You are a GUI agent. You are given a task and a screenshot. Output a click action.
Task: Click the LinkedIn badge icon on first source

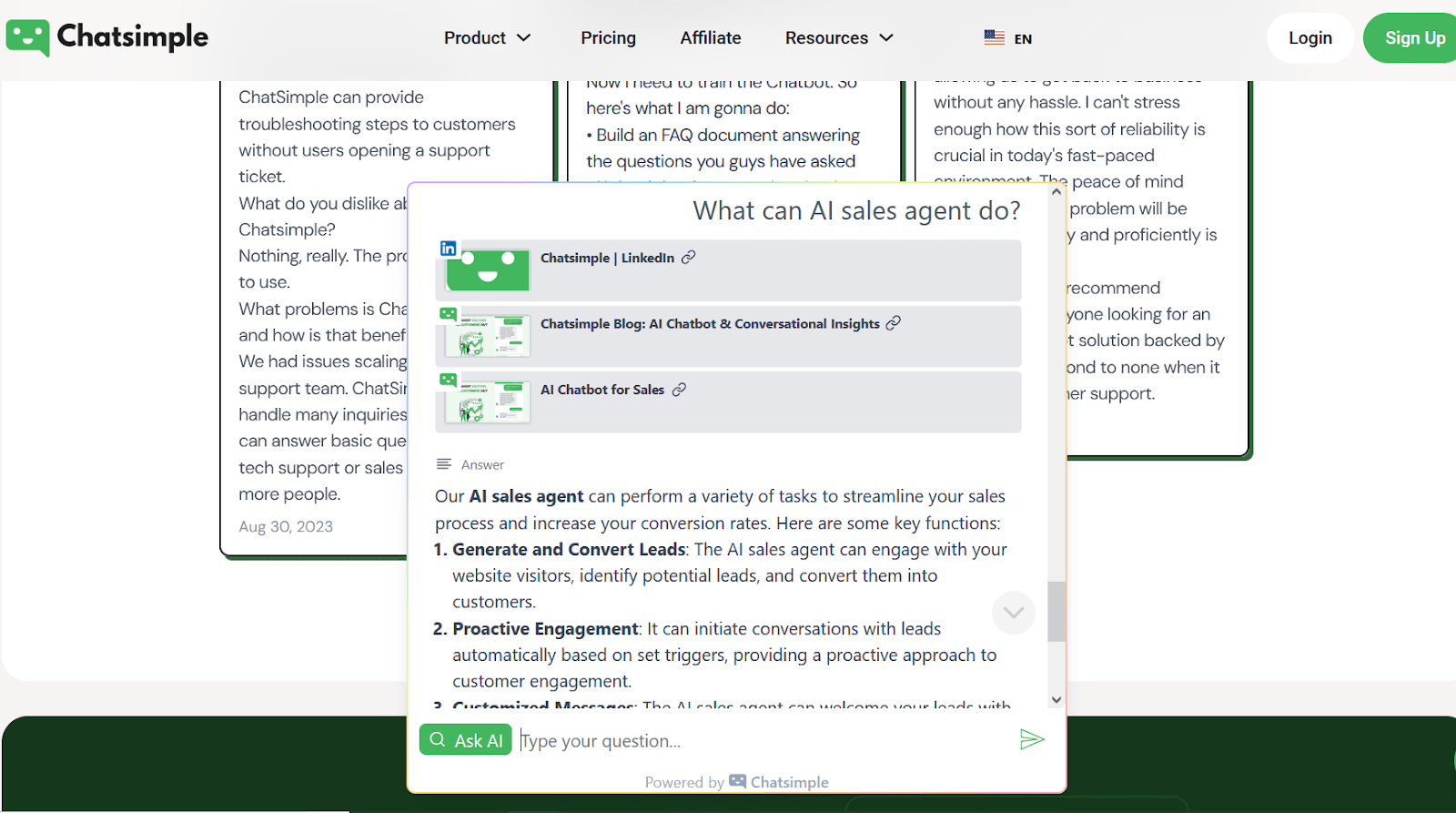(x=448, y=249)
